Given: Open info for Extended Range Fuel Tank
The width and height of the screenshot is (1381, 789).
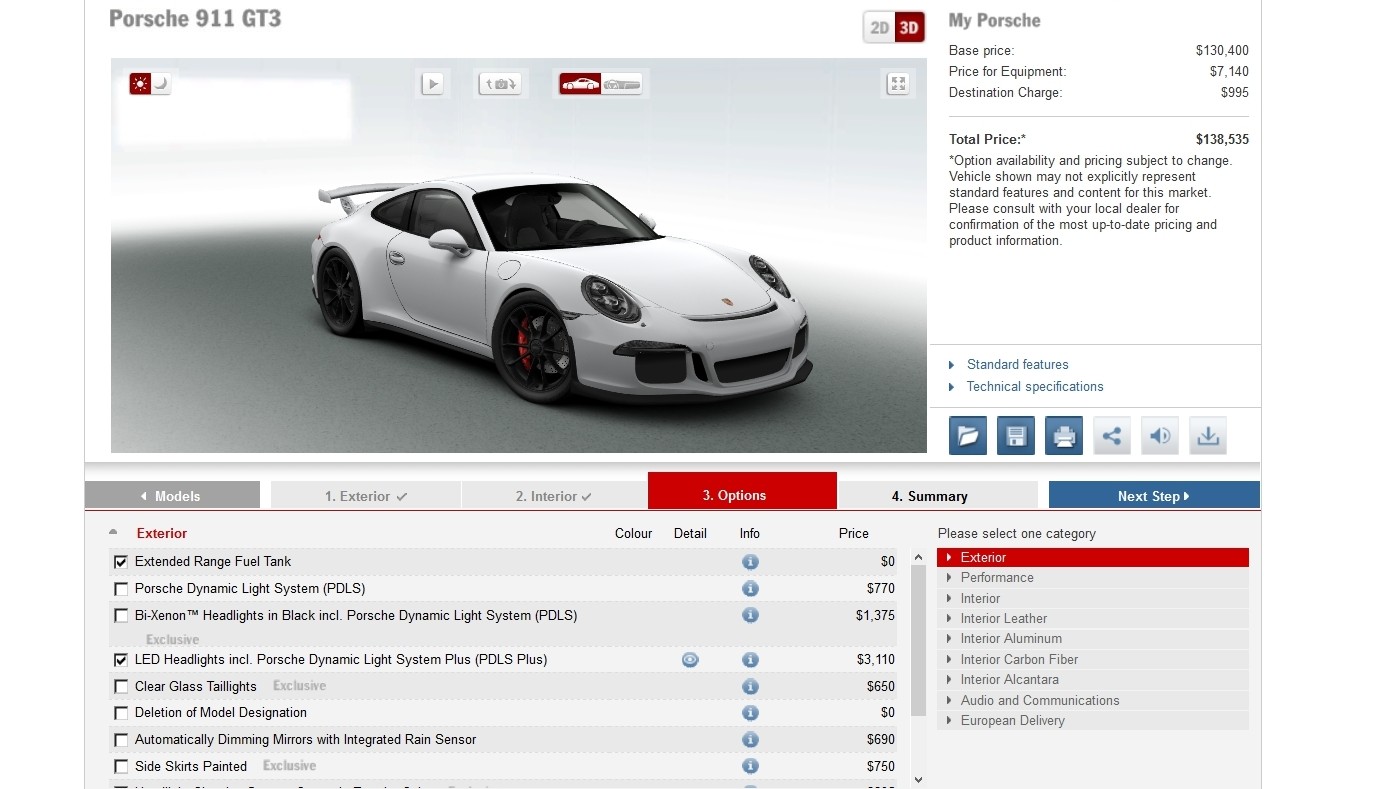Looking at the screenshot, I should click(x=750, y=562).
